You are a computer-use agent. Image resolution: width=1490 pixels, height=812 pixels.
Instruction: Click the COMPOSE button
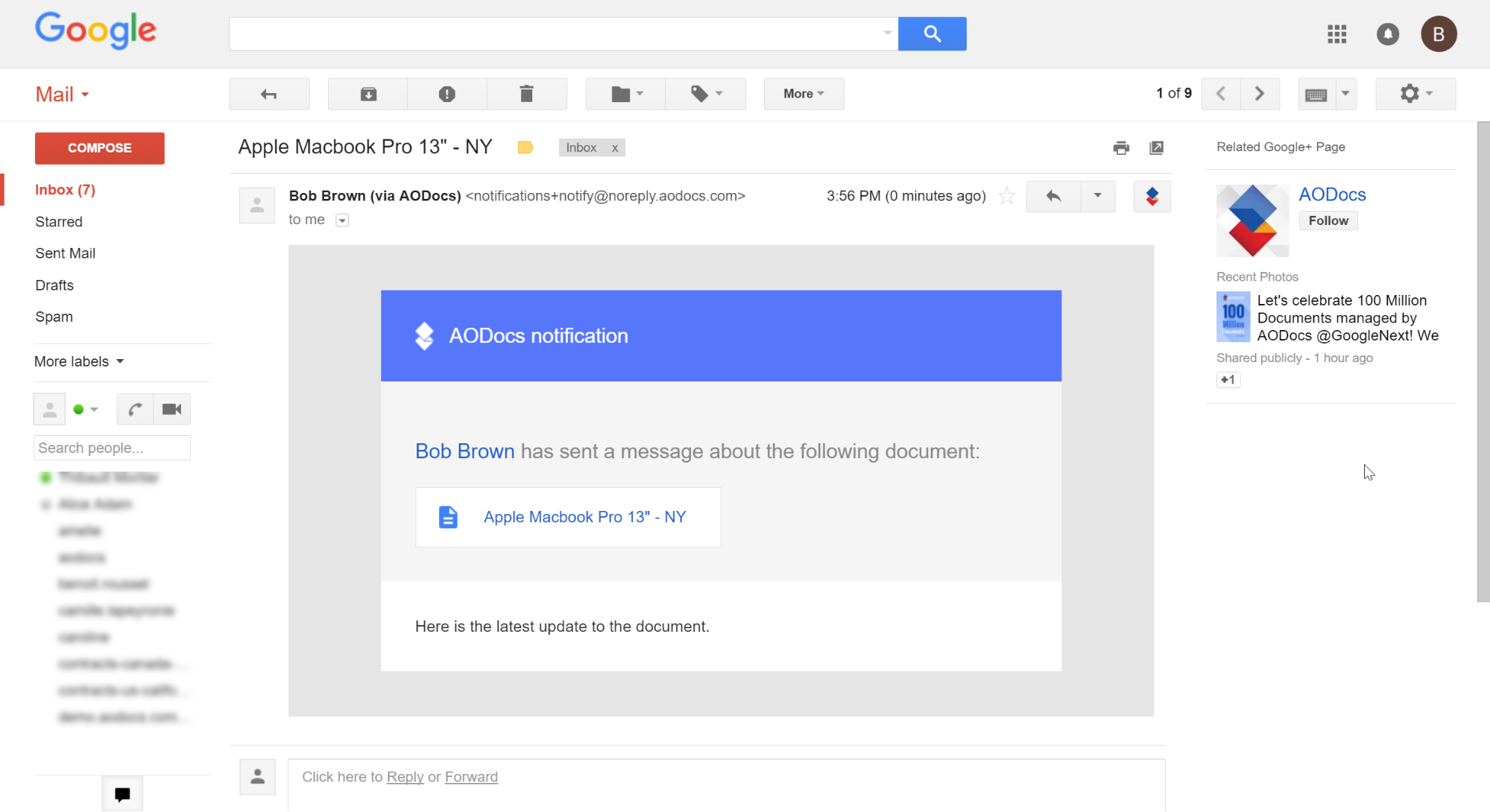(100, 148)
